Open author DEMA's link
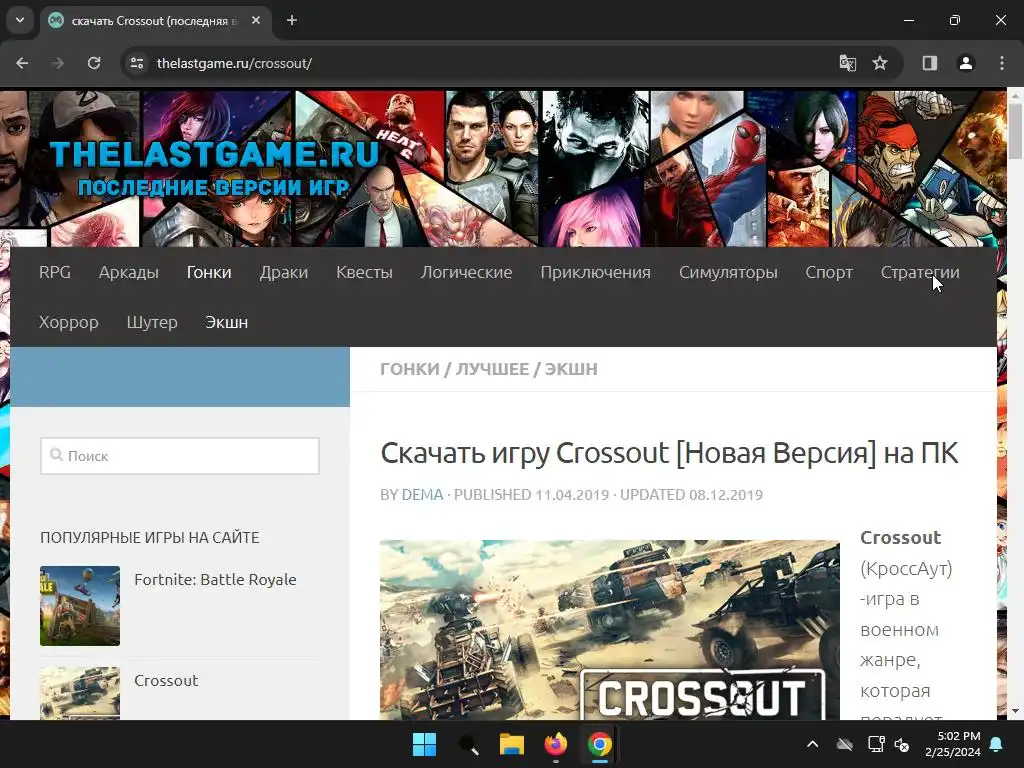Image resolution: width=1024 pixels, height=768 pixels. tap(423, 494)
